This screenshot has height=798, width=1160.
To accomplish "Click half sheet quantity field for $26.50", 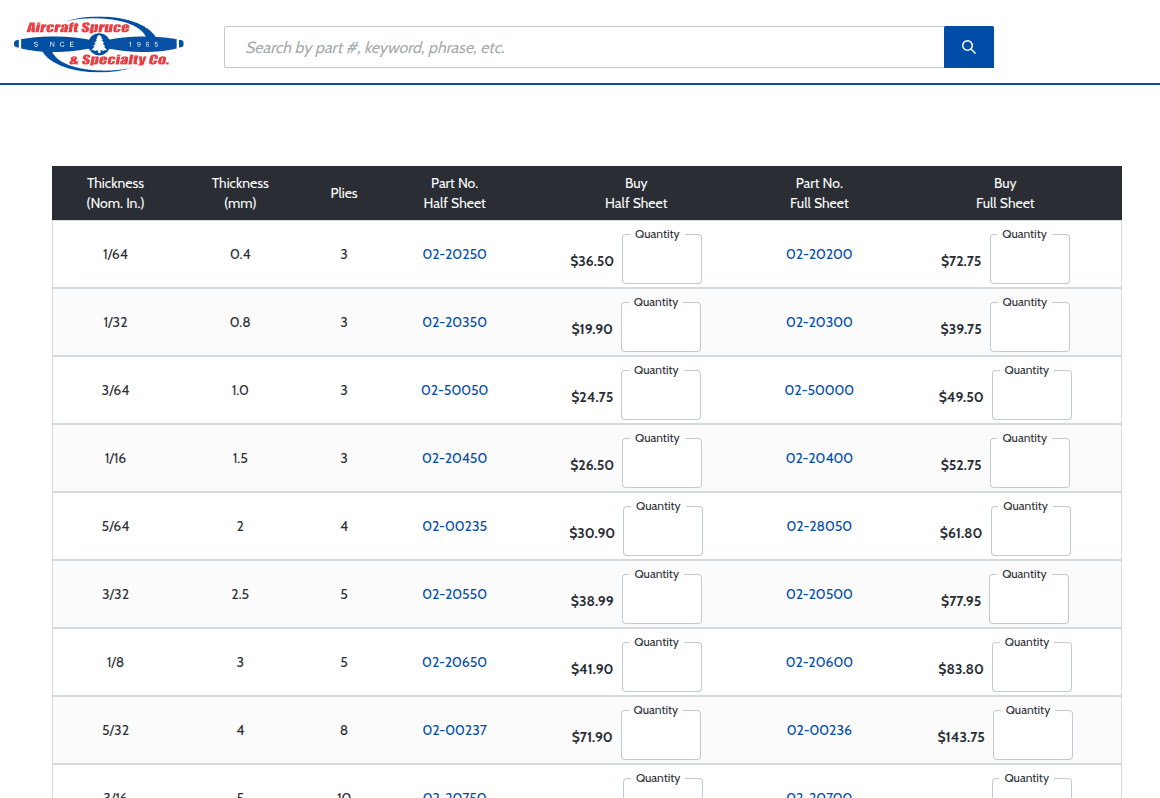I will 661,464.
